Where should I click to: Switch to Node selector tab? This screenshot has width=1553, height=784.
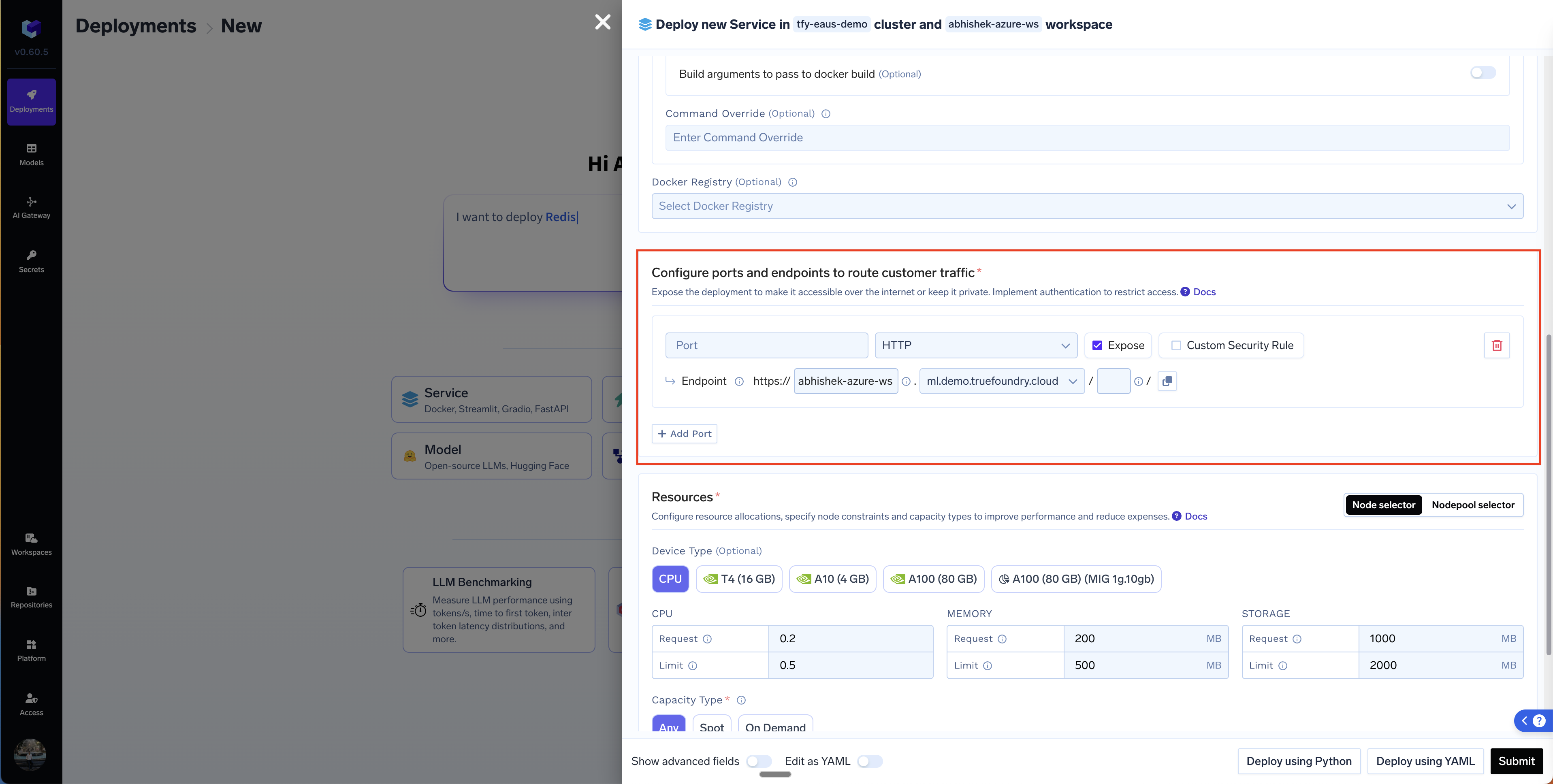pyautogui.click(x=1384, y=505)
